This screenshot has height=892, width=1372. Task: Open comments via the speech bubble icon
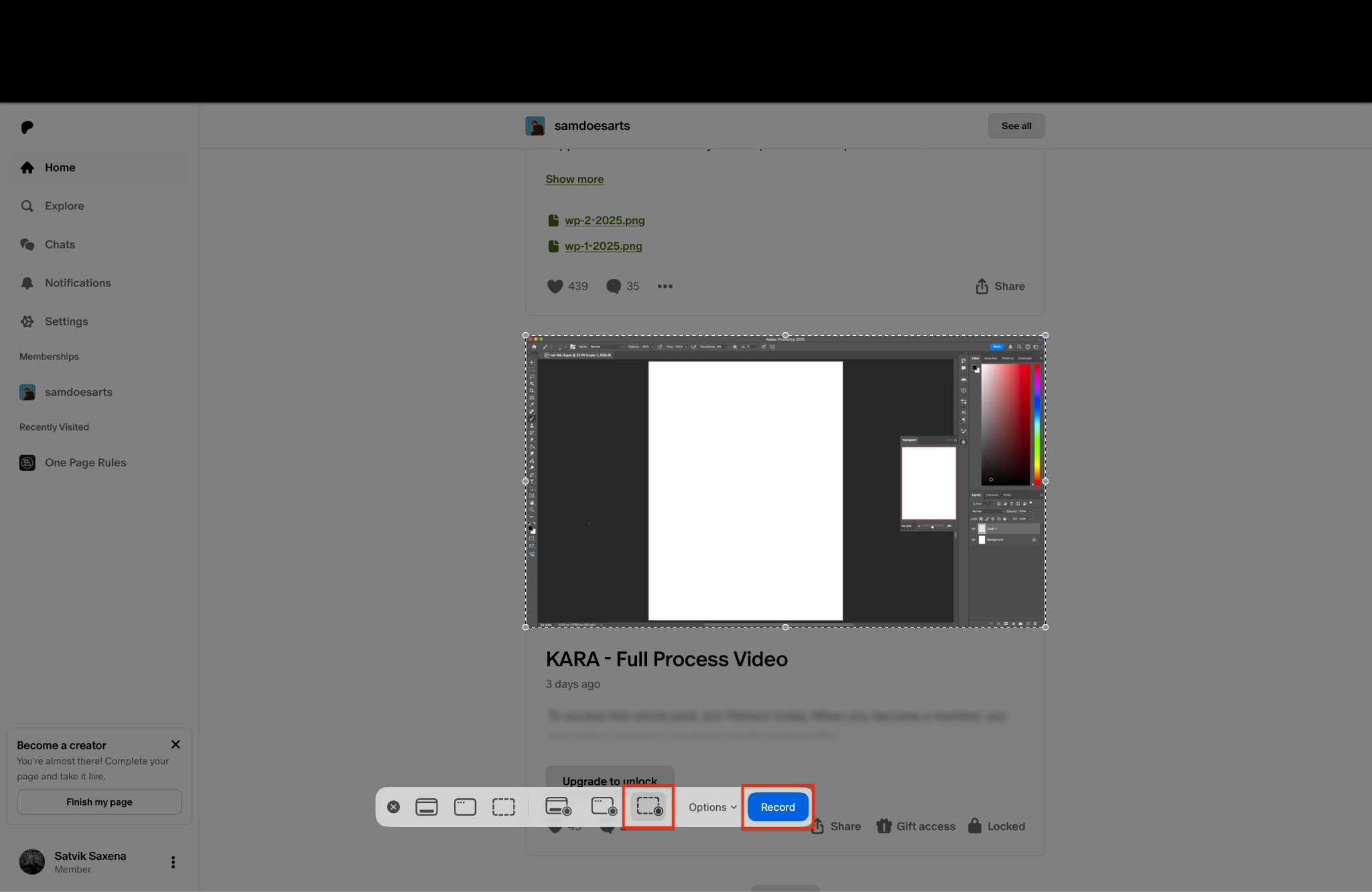[x=613, y=286]
